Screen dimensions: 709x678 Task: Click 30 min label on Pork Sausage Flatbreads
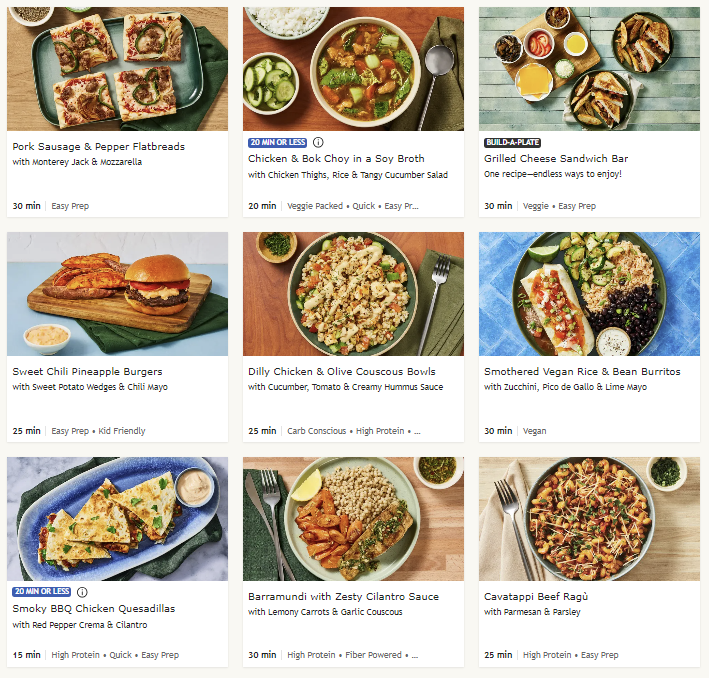26,206
